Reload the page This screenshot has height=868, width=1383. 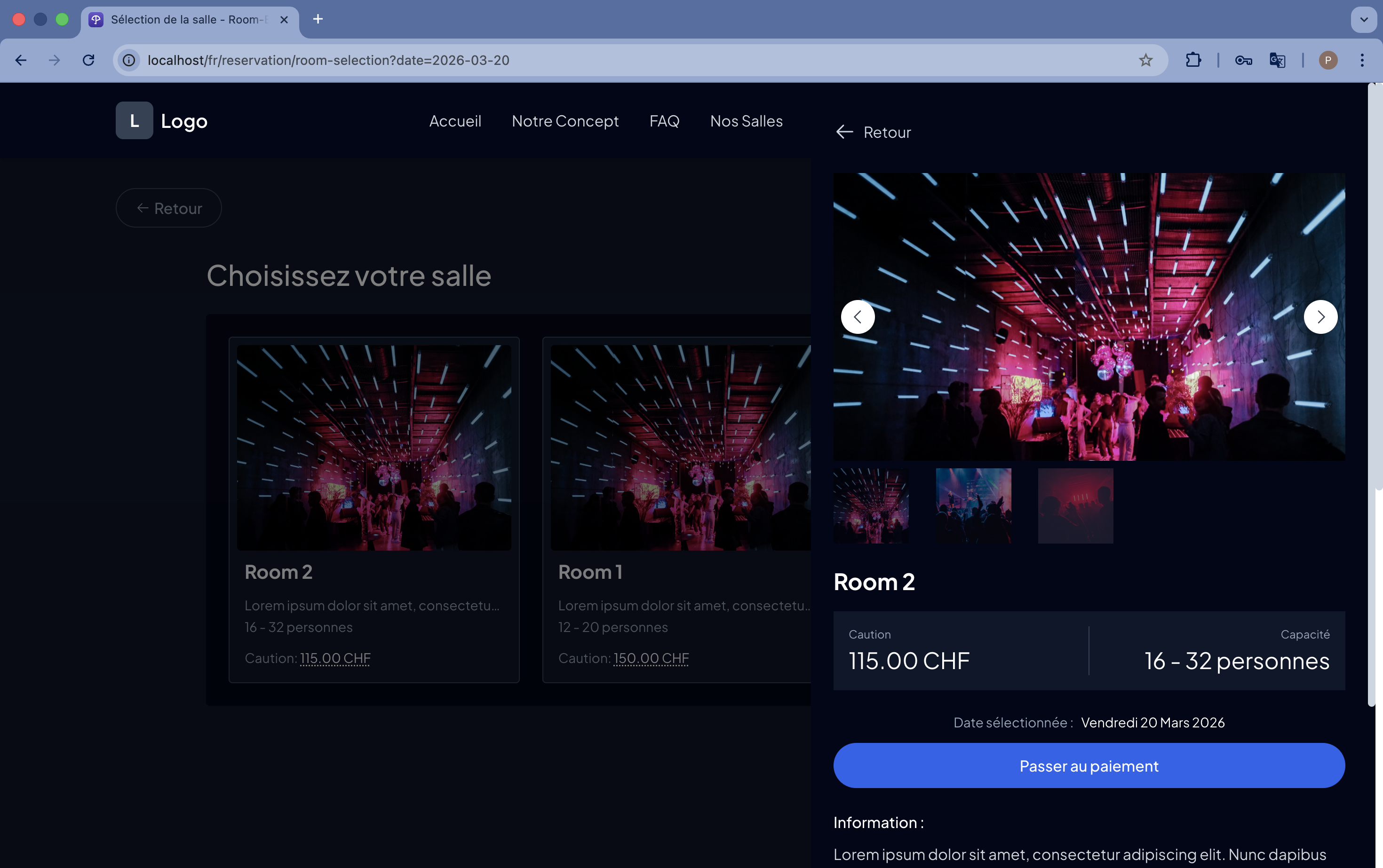(x=88, y=60)
